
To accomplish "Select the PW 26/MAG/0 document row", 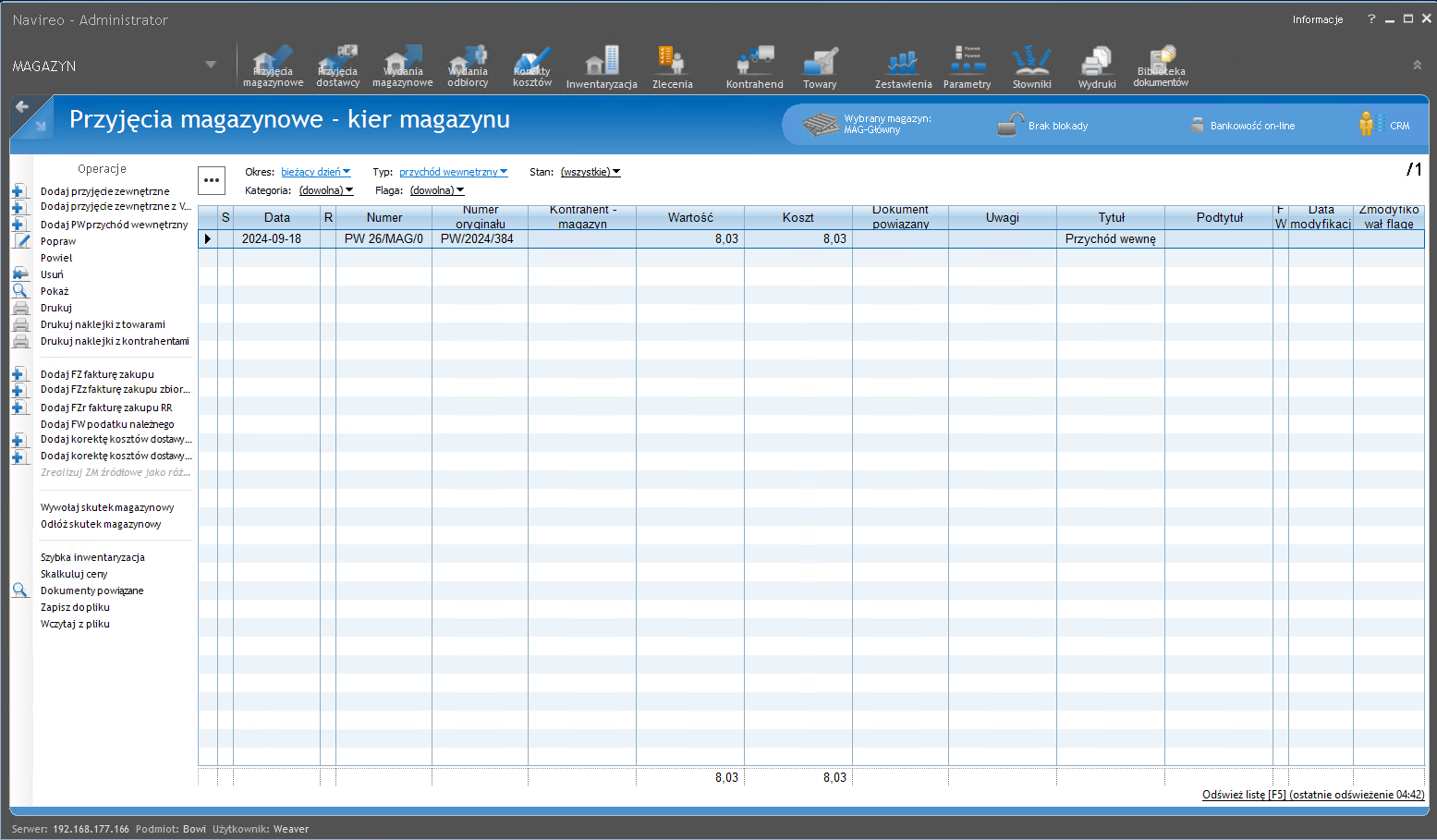I will 384,238.
